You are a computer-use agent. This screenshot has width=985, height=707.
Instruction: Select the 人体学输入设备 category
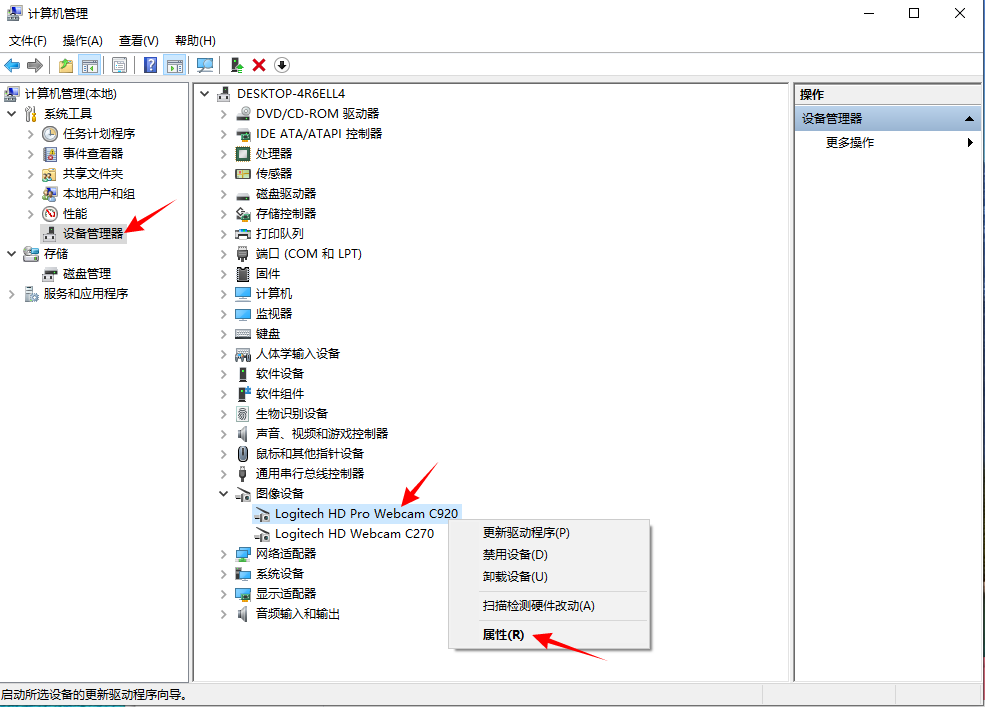click(x=298, y=354)
